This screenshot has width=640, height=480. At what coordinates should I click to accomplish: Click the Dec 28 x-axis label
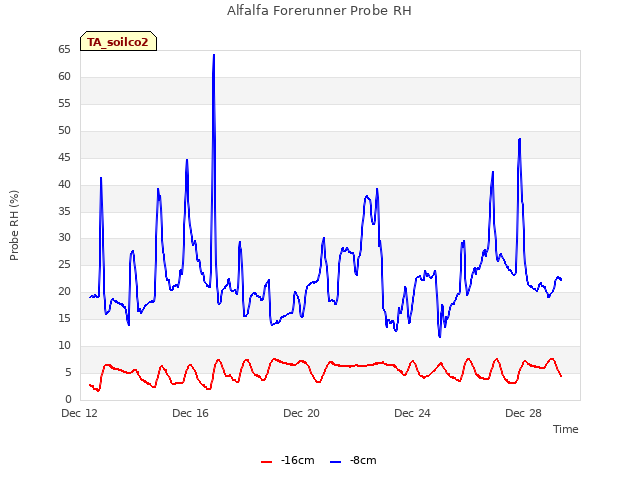point(523,413)
